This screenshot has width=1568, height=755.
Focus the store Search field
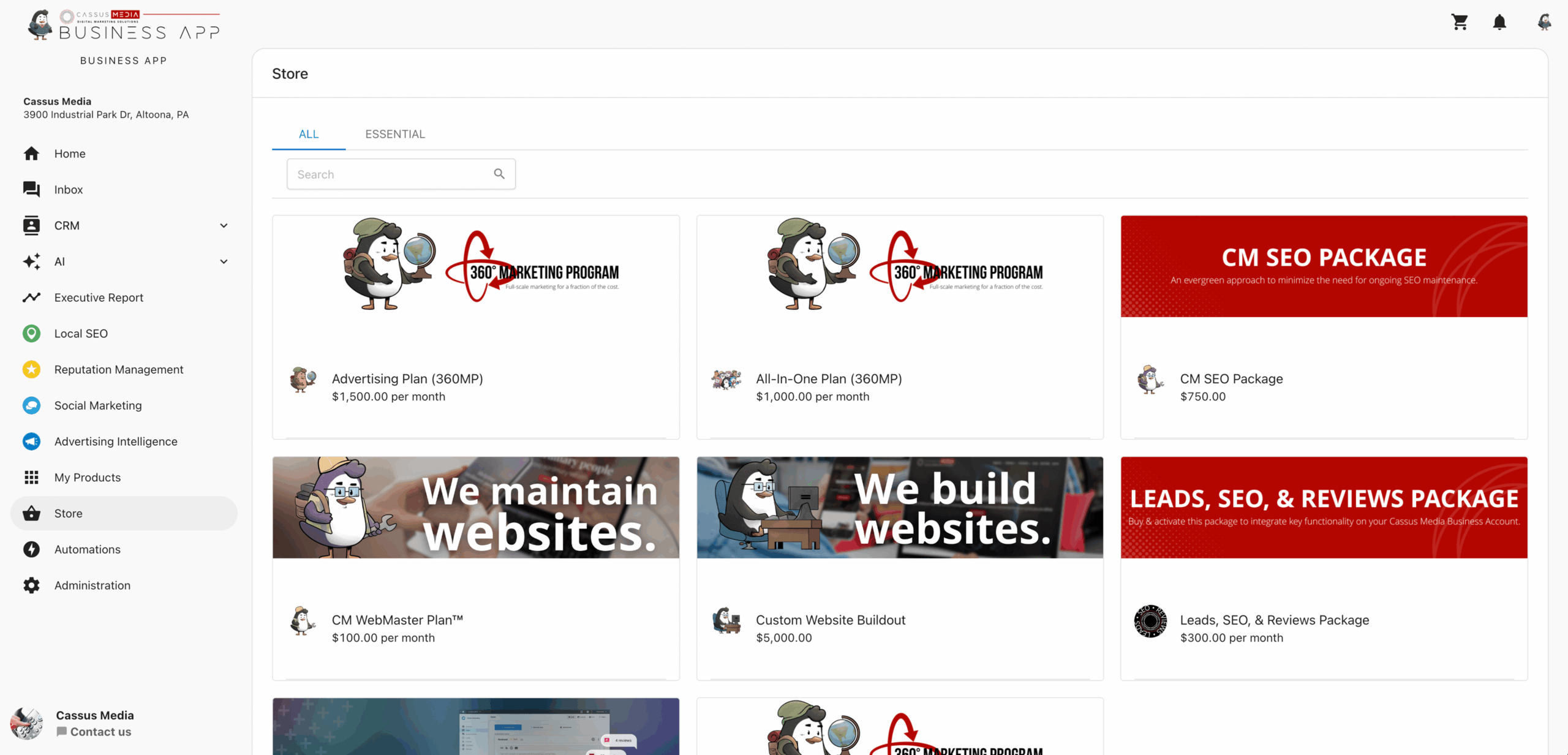(x=401, y=174)
